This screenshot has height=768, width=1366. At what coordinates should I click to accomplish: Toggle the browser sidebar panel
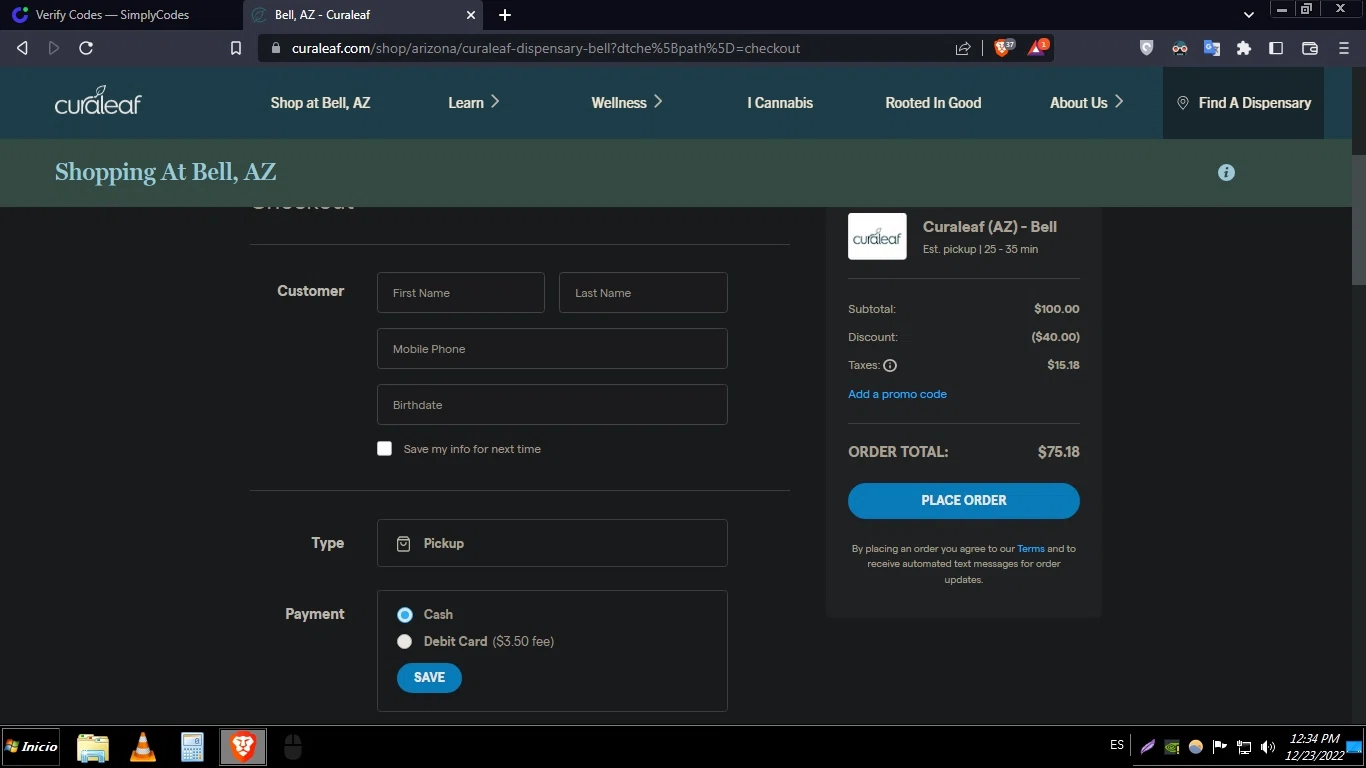point(1276,48)
